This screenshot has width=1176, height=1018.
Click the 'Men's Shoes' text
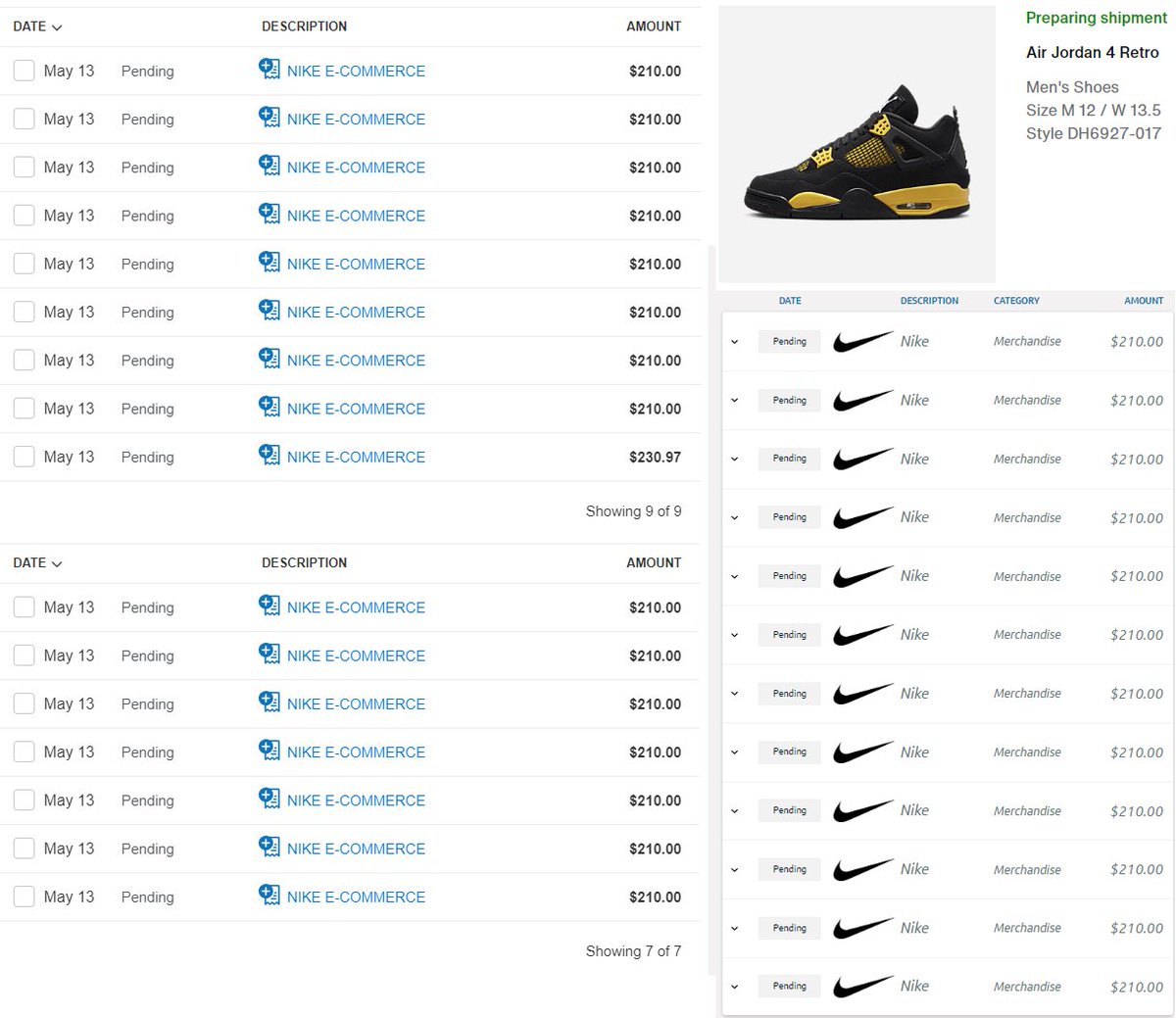pyautogui.click(x=1072, y=87)
